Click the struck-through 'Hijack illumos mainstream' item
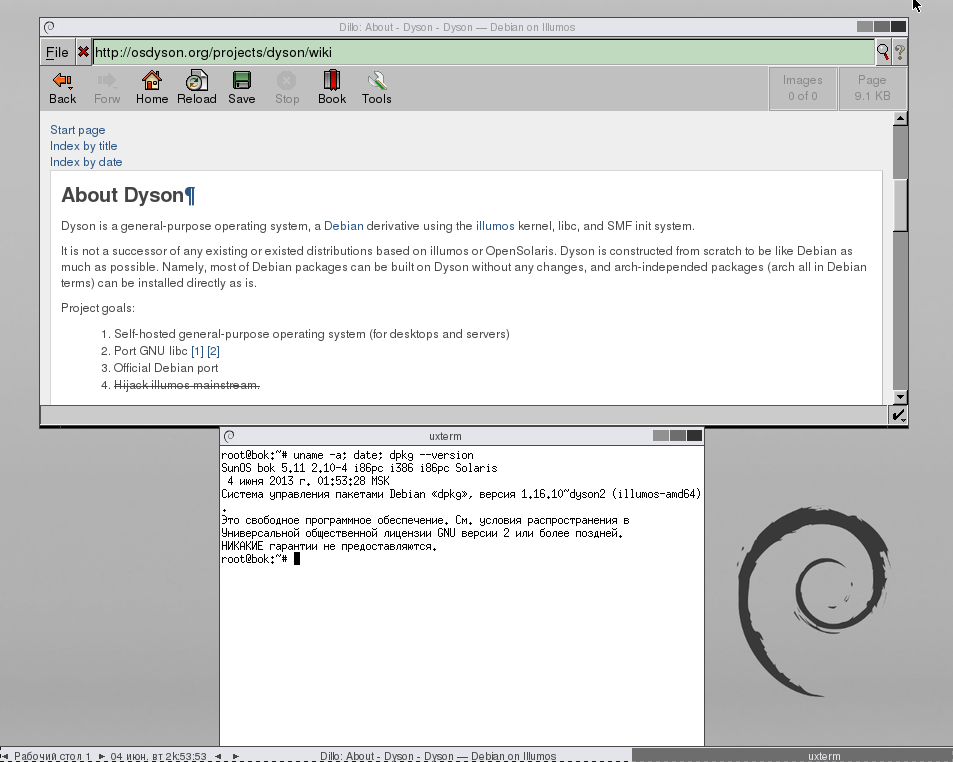 click(x=187, y=385)
